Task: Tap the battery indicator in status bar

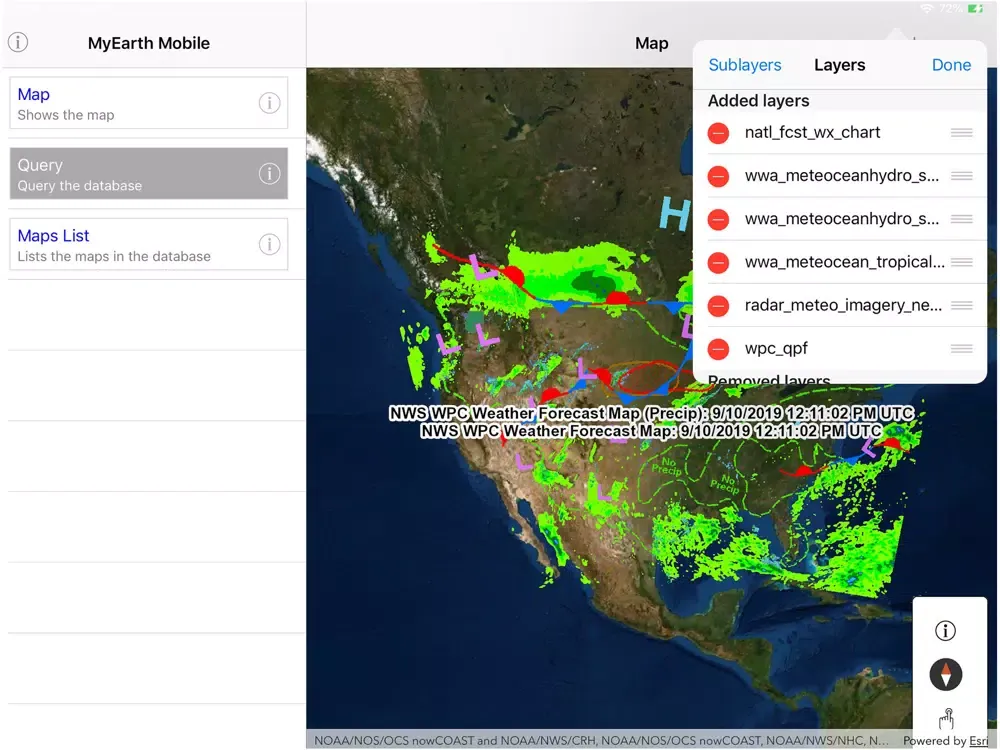Action: click(x=975, y=8)
